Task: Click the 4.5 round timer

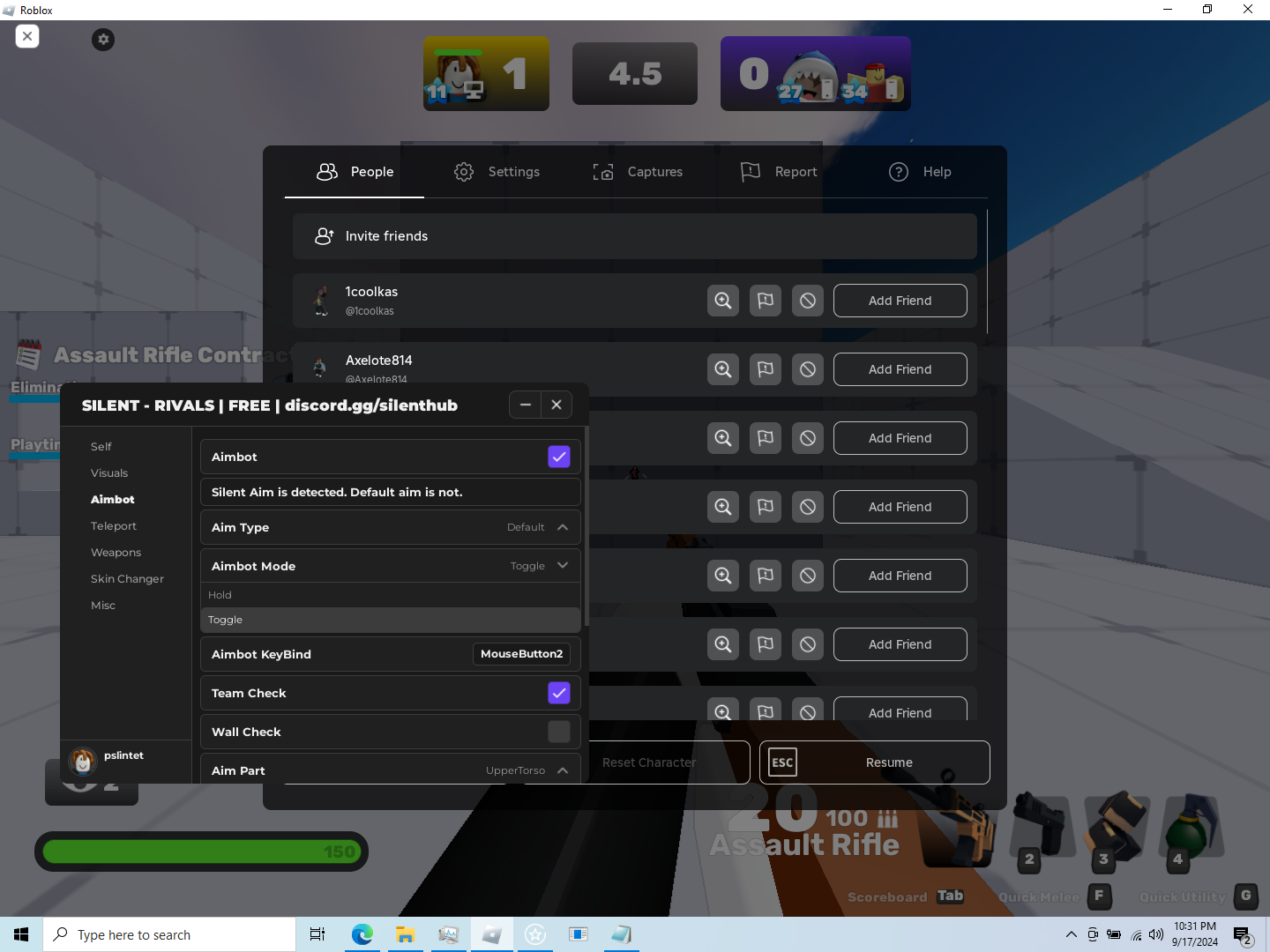Action: pyautogui.click(x=635, y=73)
